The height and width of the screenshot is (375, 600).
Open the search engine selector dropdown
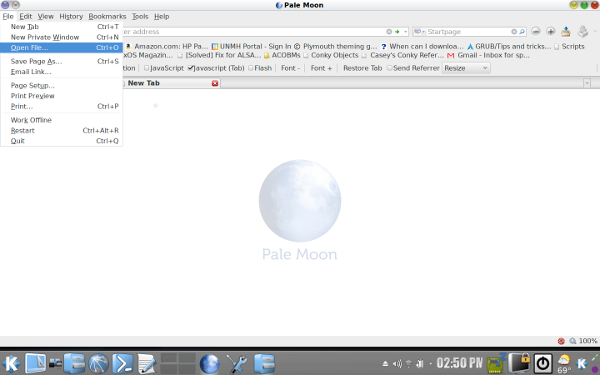tap(419, 32)
